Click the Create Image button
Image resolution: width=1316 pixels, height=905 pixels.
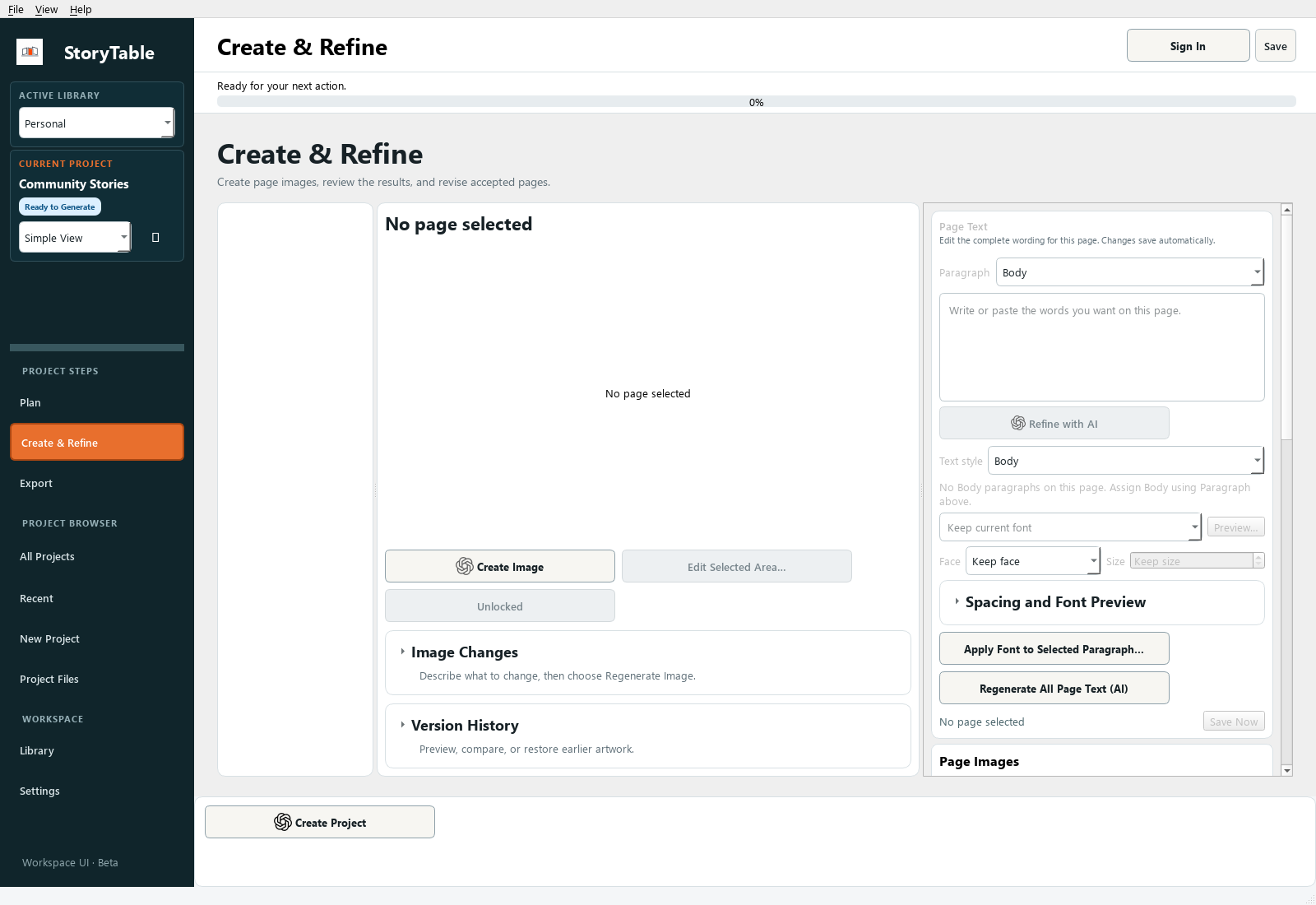click(500, 566)
